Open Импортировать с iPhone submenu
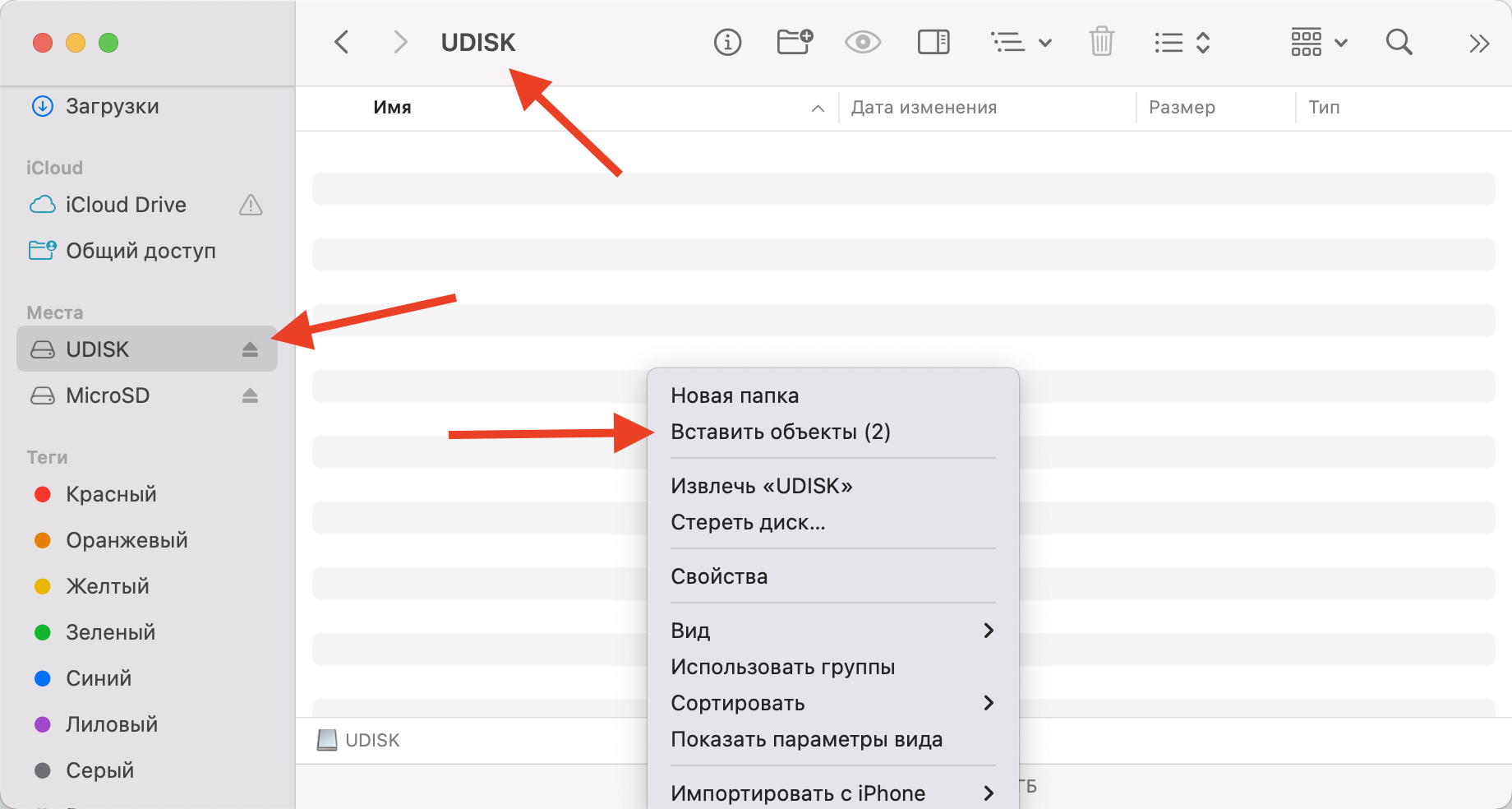 pyautogui.click(x=797, y=792)
